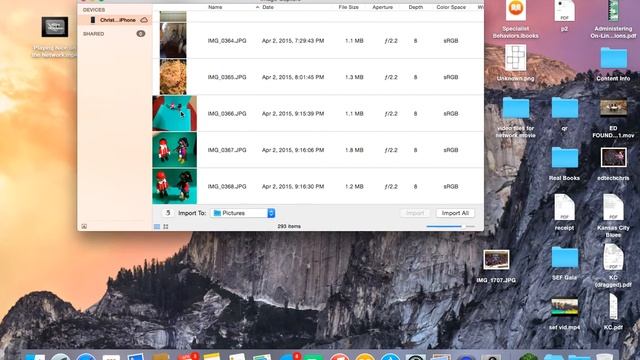Click the file name IMG_0368.JPG

[x=227, y=187]
